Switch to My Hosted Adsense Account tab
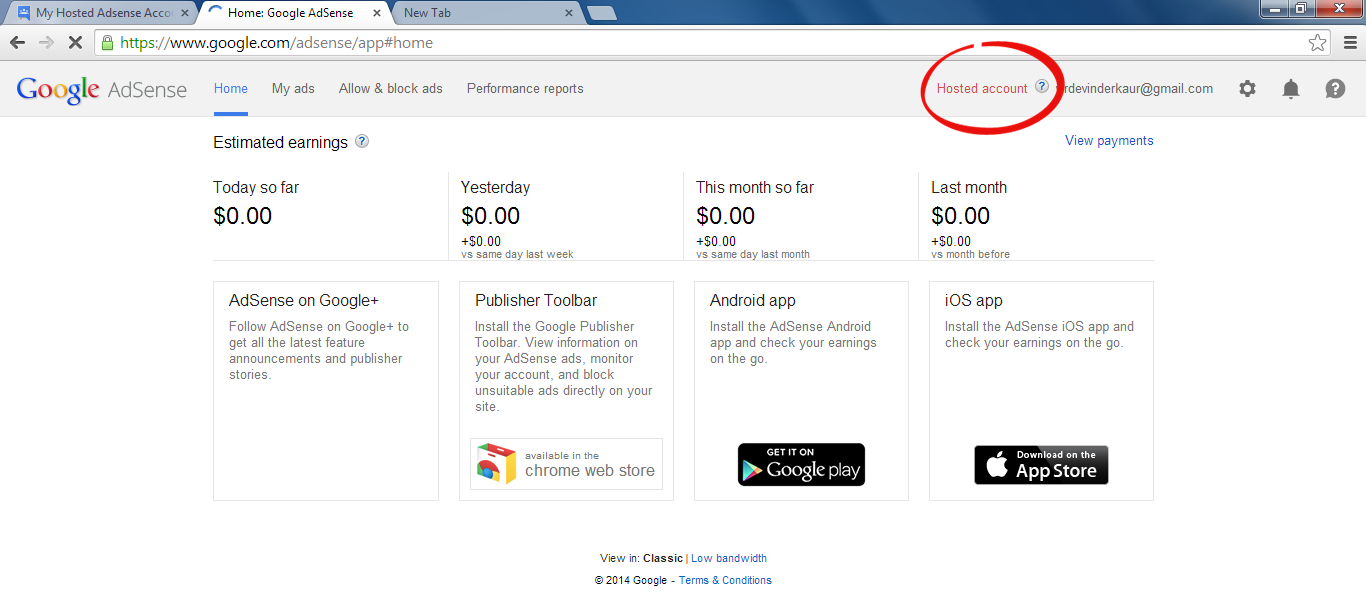The width and height of the screenshot is (1366, 602). click(102, 13)
